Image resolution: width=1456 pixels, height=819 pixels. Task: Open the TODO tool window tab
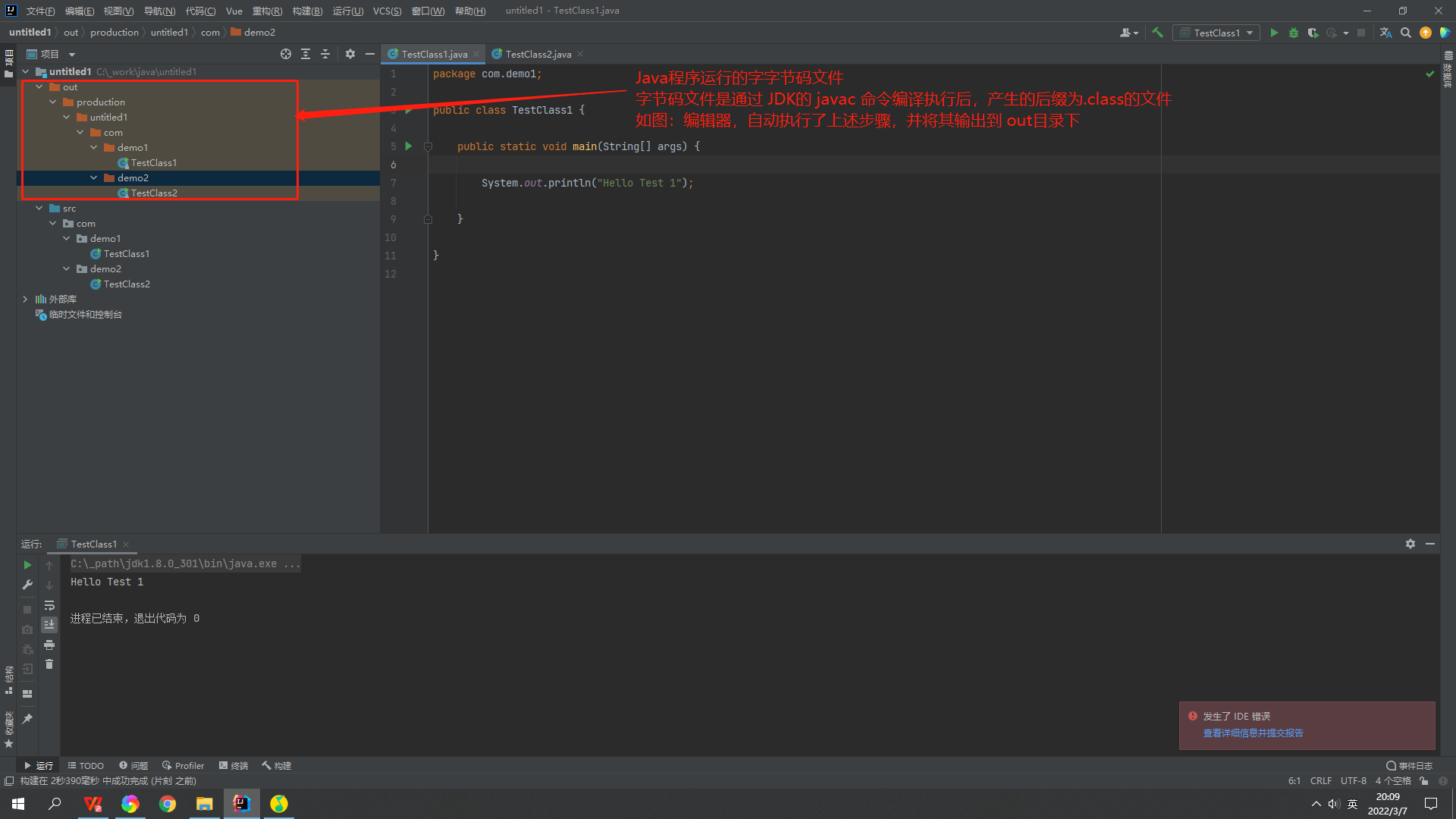(86, 766)
